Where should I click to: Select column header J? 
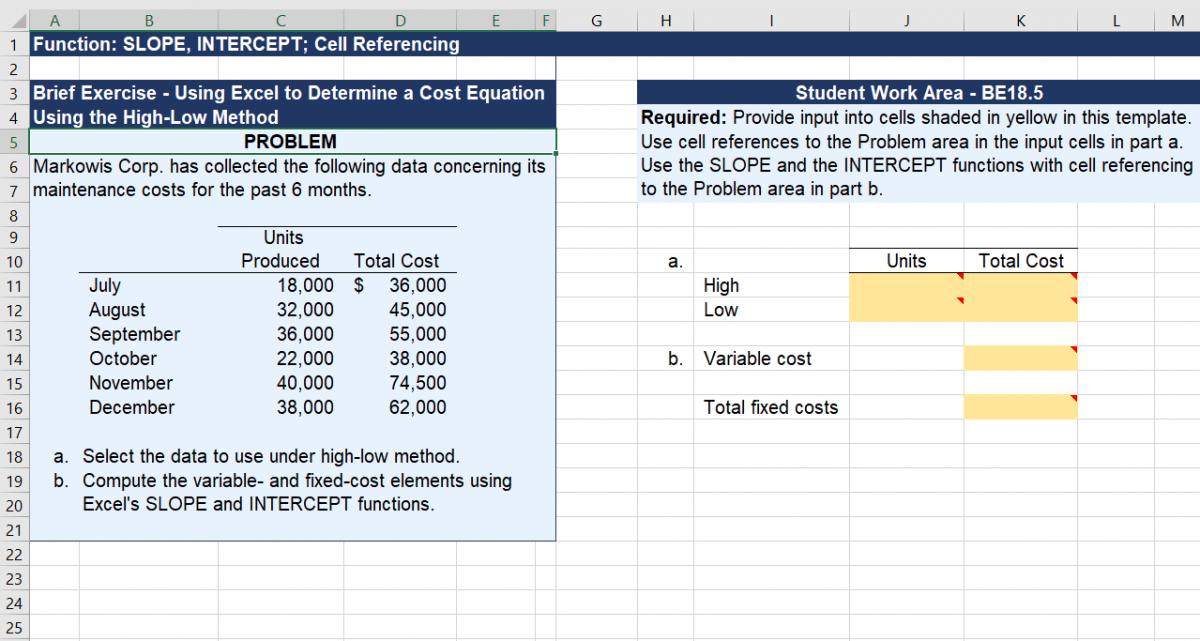pyautogui.click(x=906, y=20)
